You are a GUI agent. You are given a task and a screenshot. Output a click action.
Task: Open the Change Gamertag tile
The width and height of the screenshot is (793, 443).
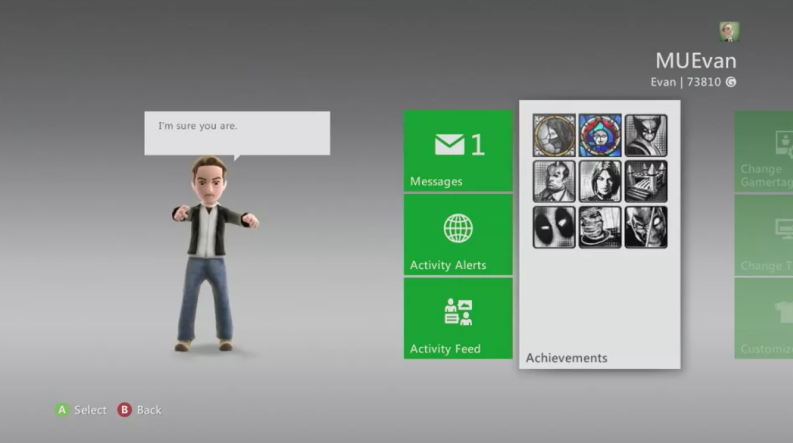[x=764, y=152]
